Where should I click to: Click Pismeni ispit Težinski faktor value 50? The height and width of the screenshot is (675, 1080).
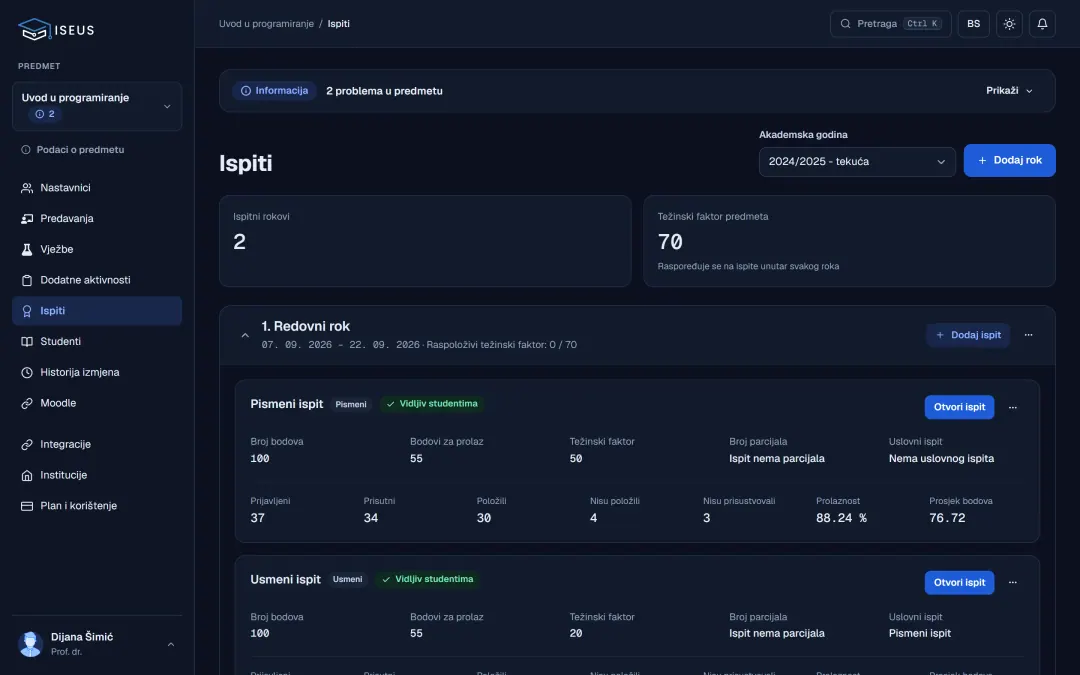576,459
